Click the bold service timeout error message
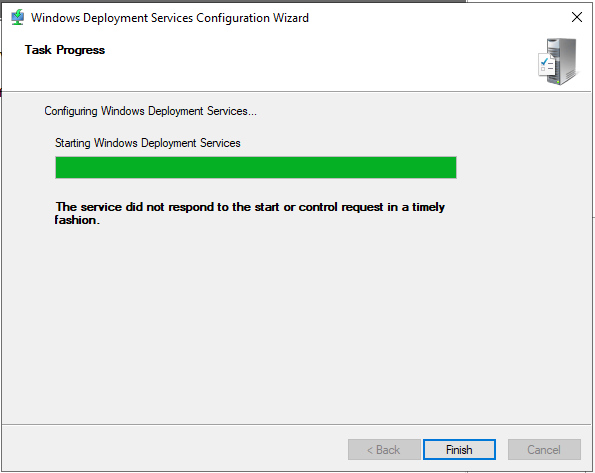Screen dimensions: 595x473 [250, 213]
